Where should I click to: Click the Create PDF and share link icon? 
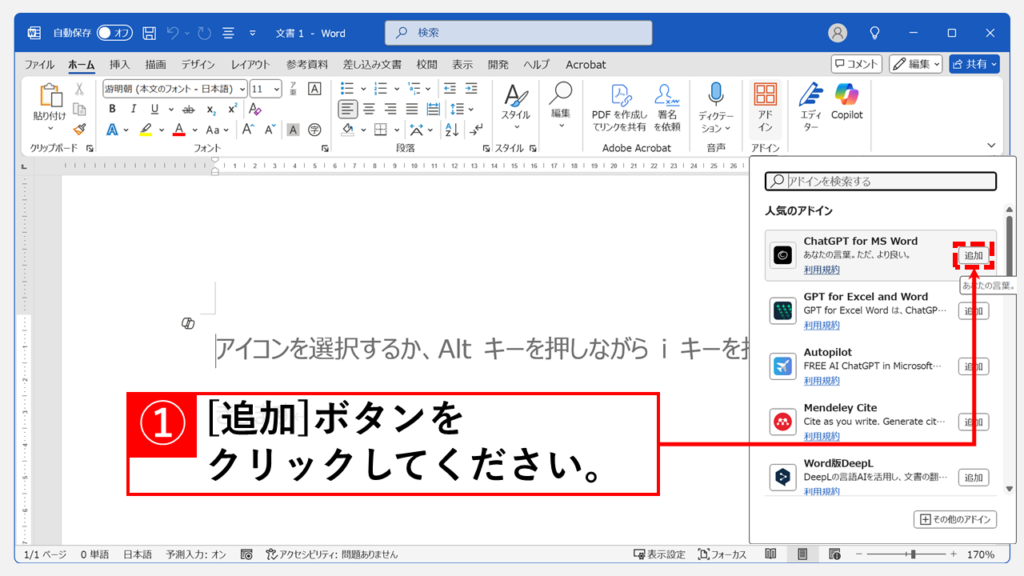(x=618, y=108)
